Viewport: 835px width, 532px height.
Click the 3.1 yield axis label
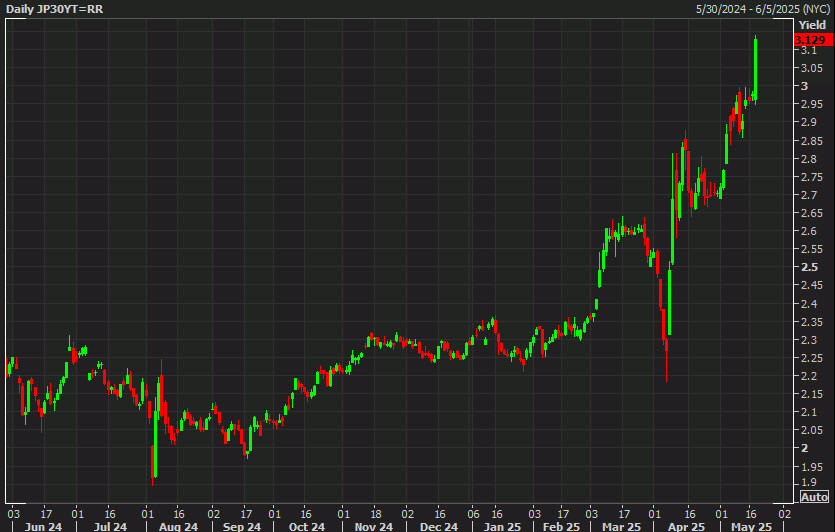pos(809,50)
